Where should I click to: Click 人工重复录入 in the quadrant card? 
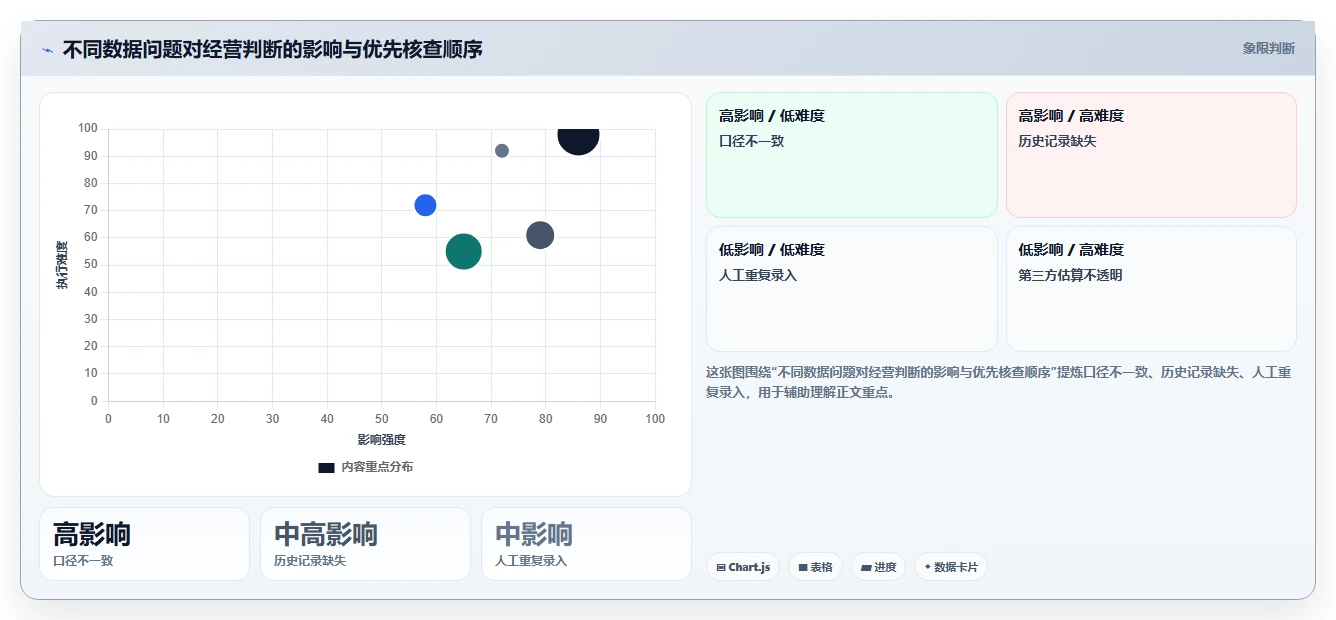[758, 275]
